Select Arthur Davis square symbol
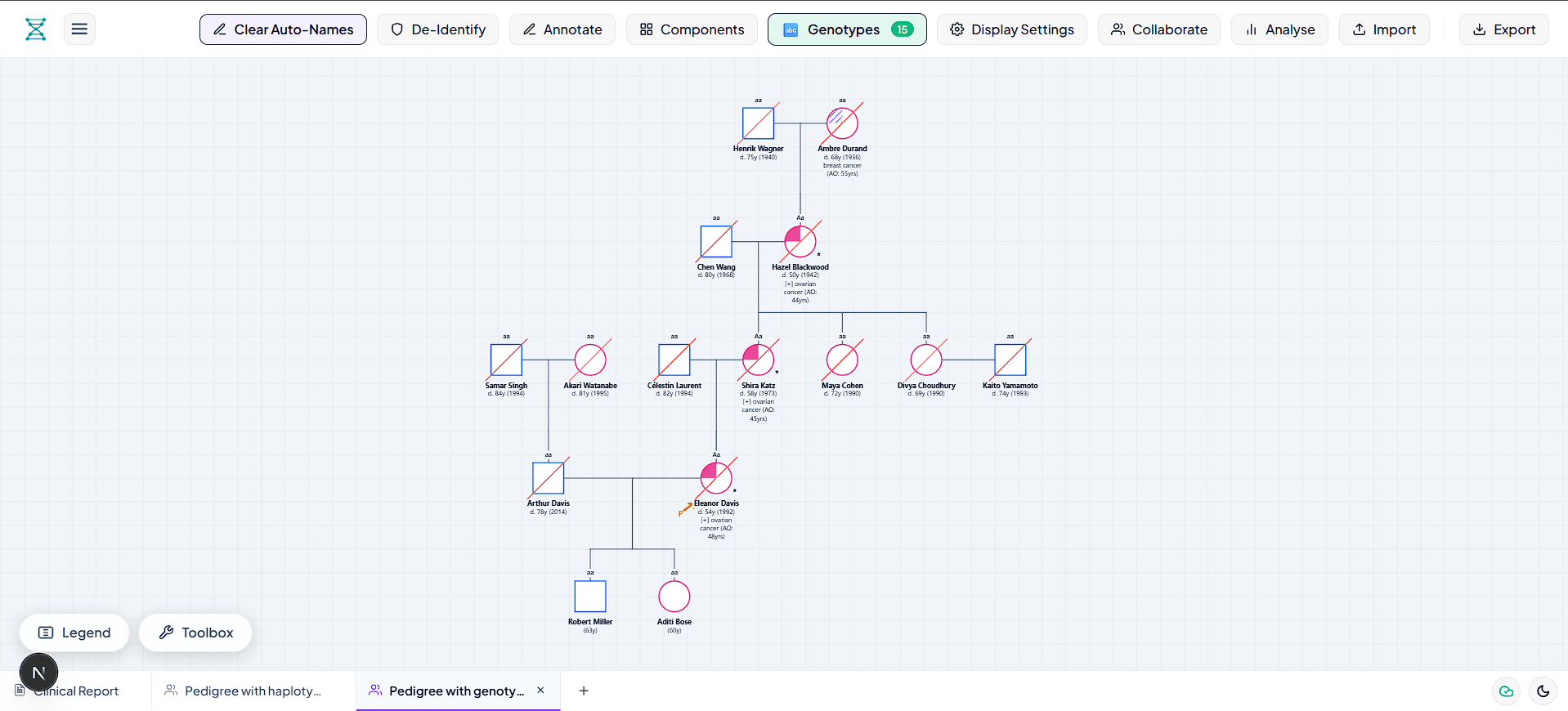The height and width of the screenshot is (711, 1568). (549, 478)
